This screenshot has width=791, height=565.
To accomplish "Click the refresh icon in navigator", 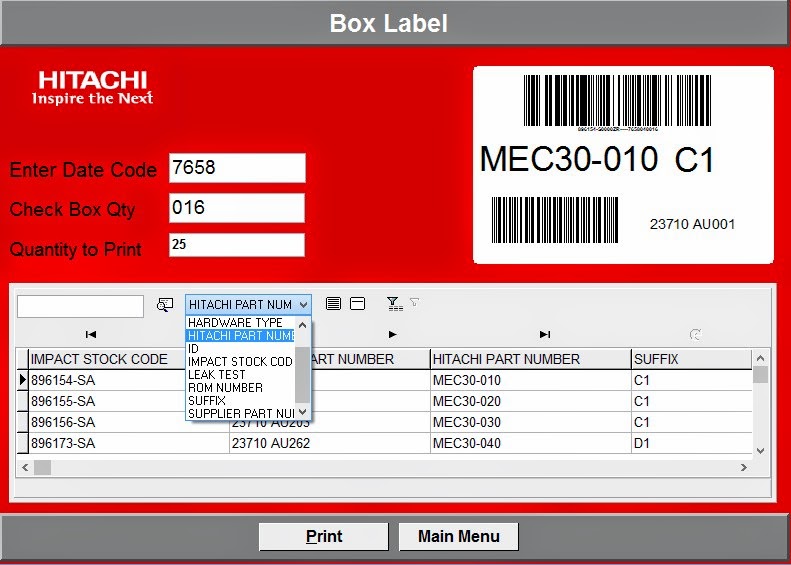I will (x=696, y=334).
